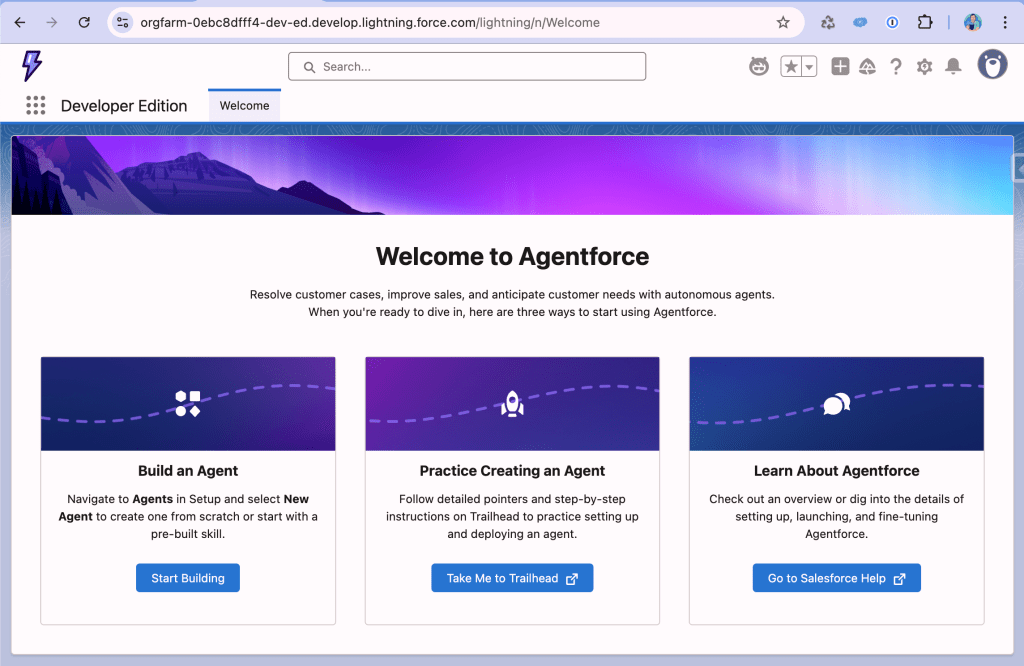Open the Einstein assistant robot icon
1024x666 pixels.
759,65
